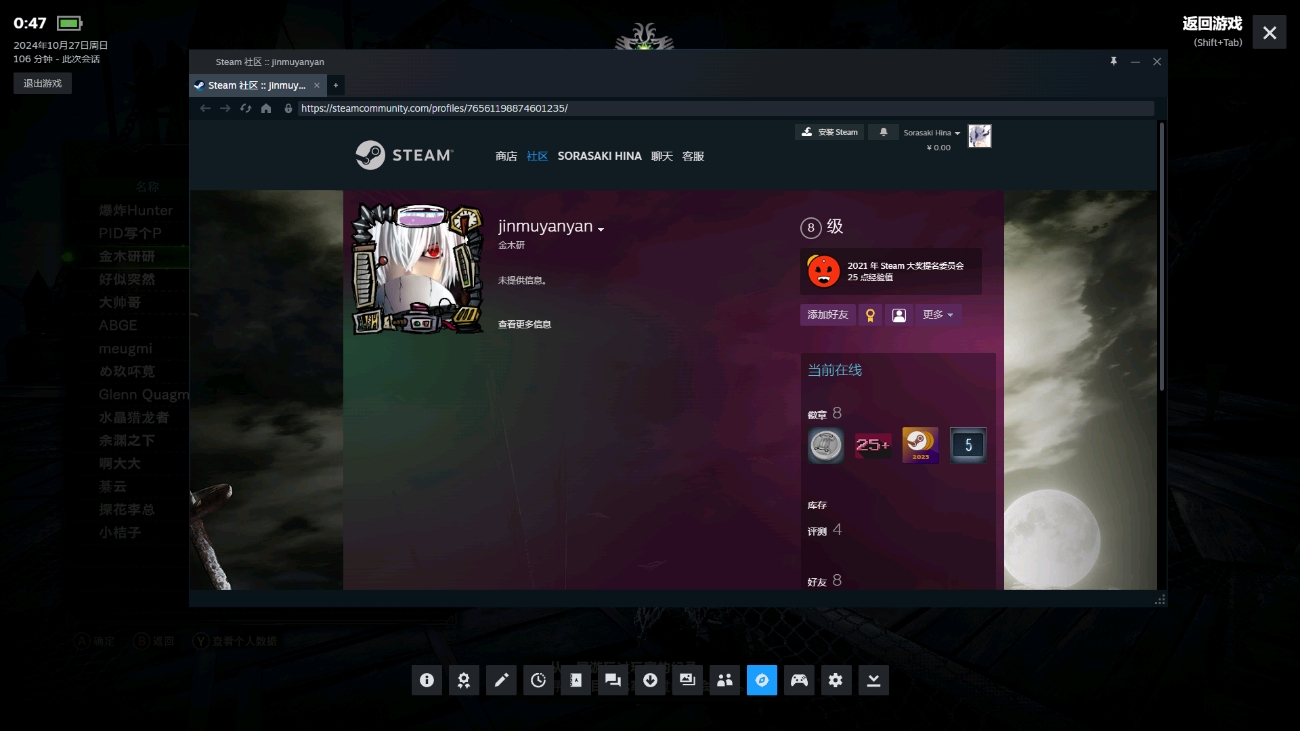Open the discussions chat icon in the overlay bar
Viewport: 1300px width, 731px height.
[613, 680]
